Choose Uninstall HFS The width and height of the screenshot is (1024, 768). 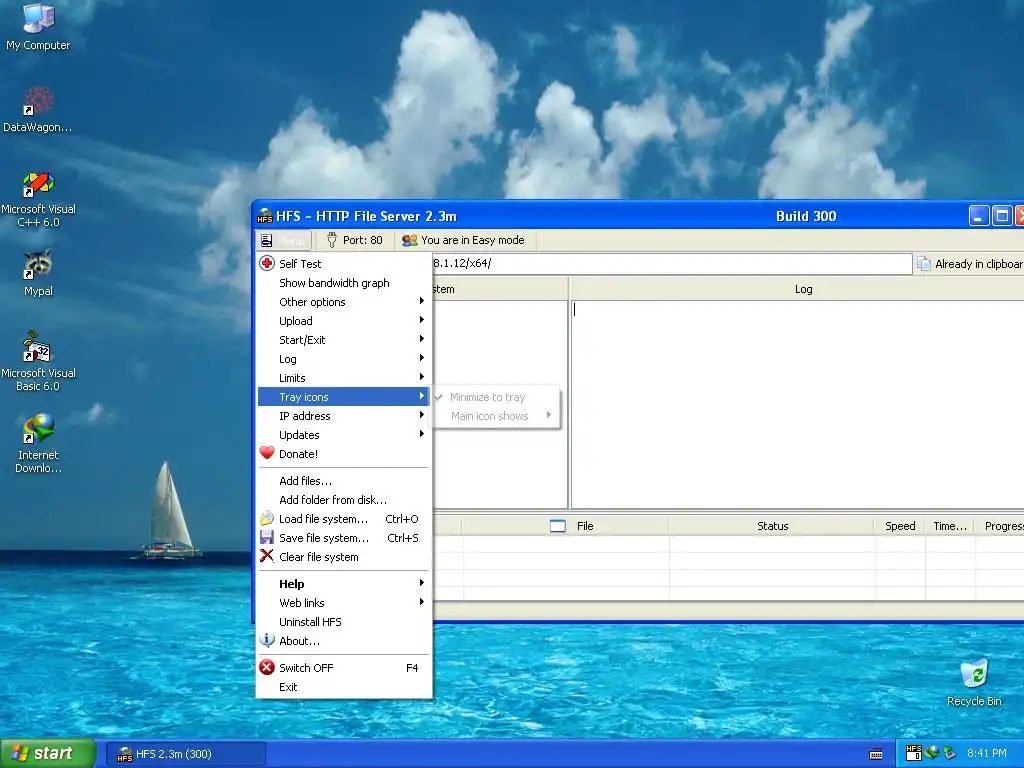click(x=344, y=622)
